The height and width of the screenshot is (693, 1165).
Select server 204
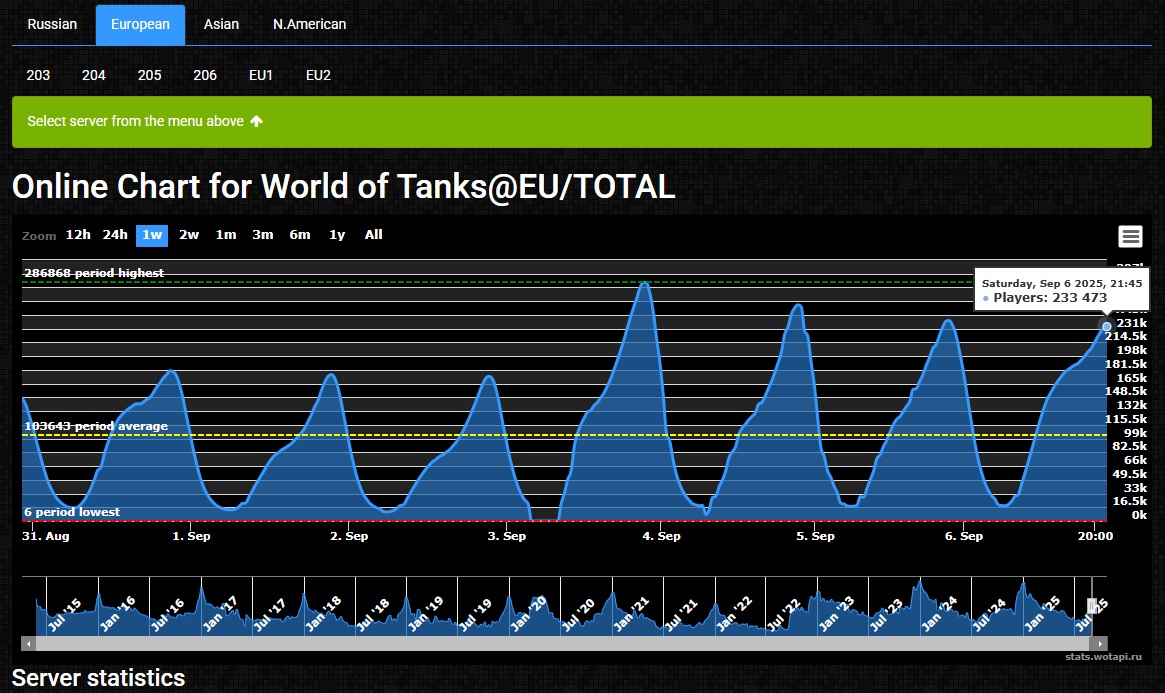94,75
